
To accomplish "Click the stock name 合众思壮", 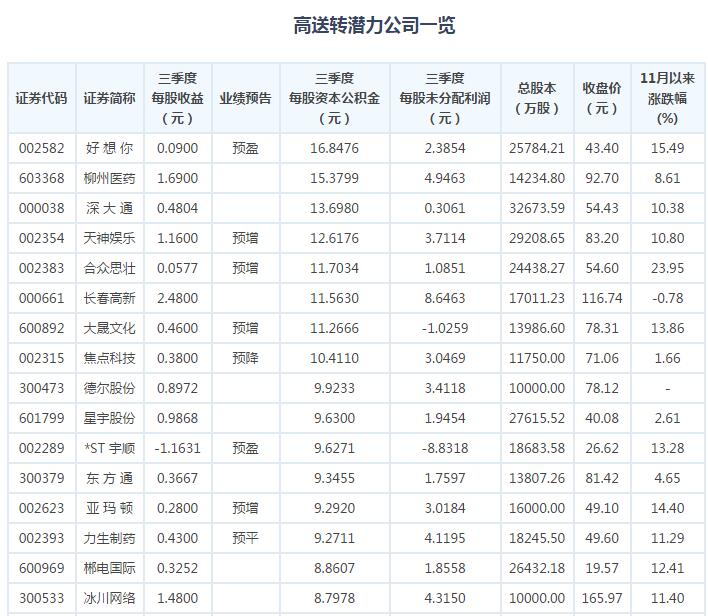I will pyautogui.click(x=109, y=268).
